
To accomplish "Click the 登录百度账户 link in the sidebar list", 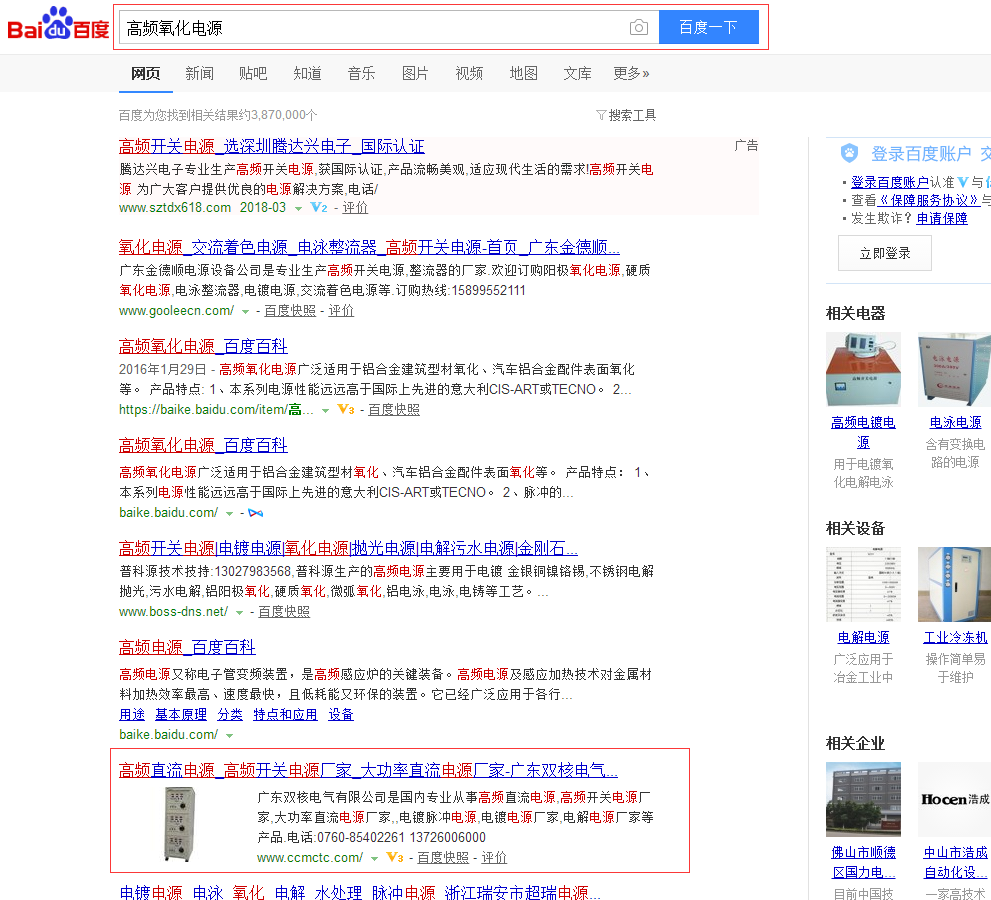I will click(x=890, y=182).
